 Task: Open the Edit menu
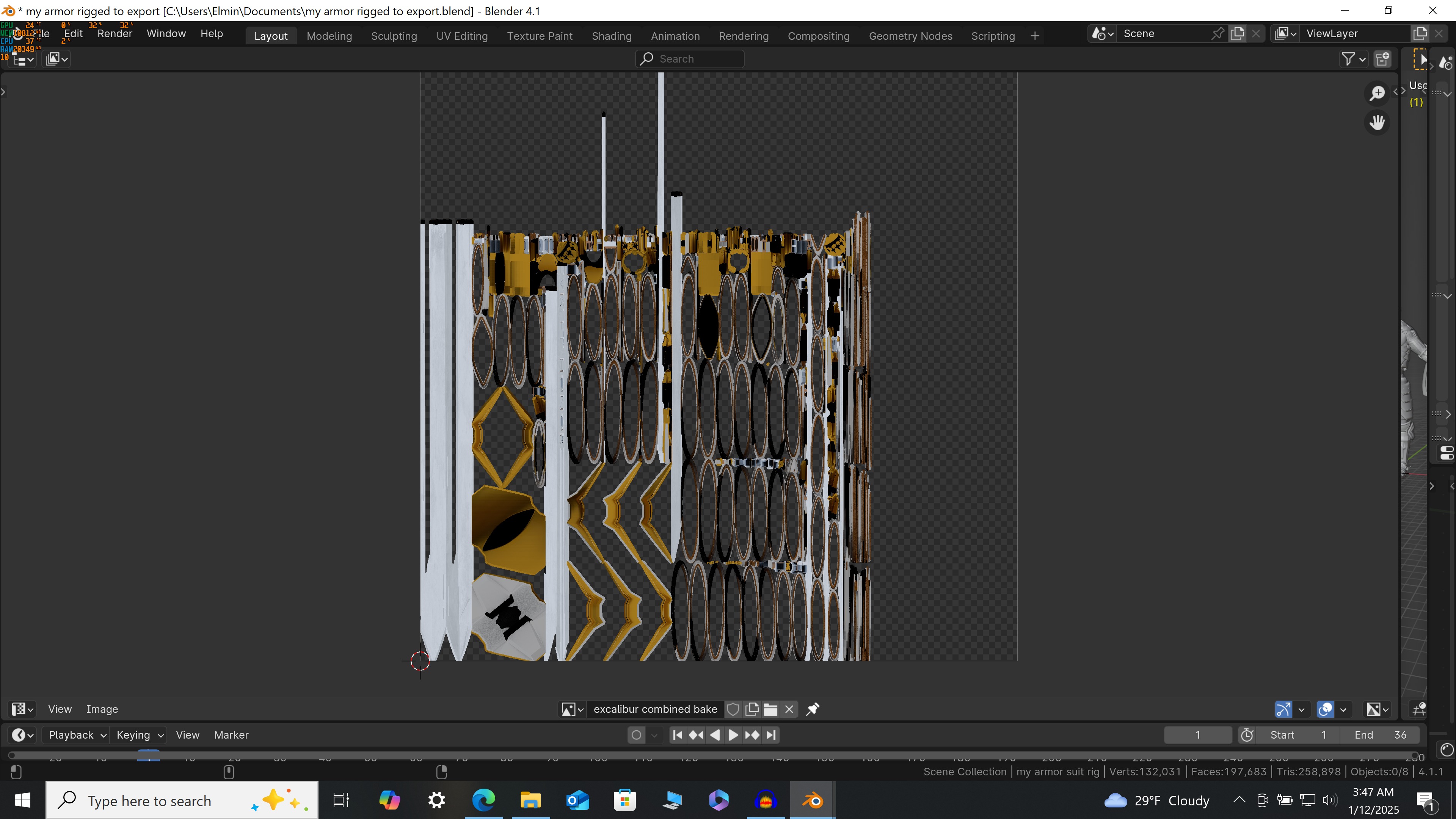[73, 33]
